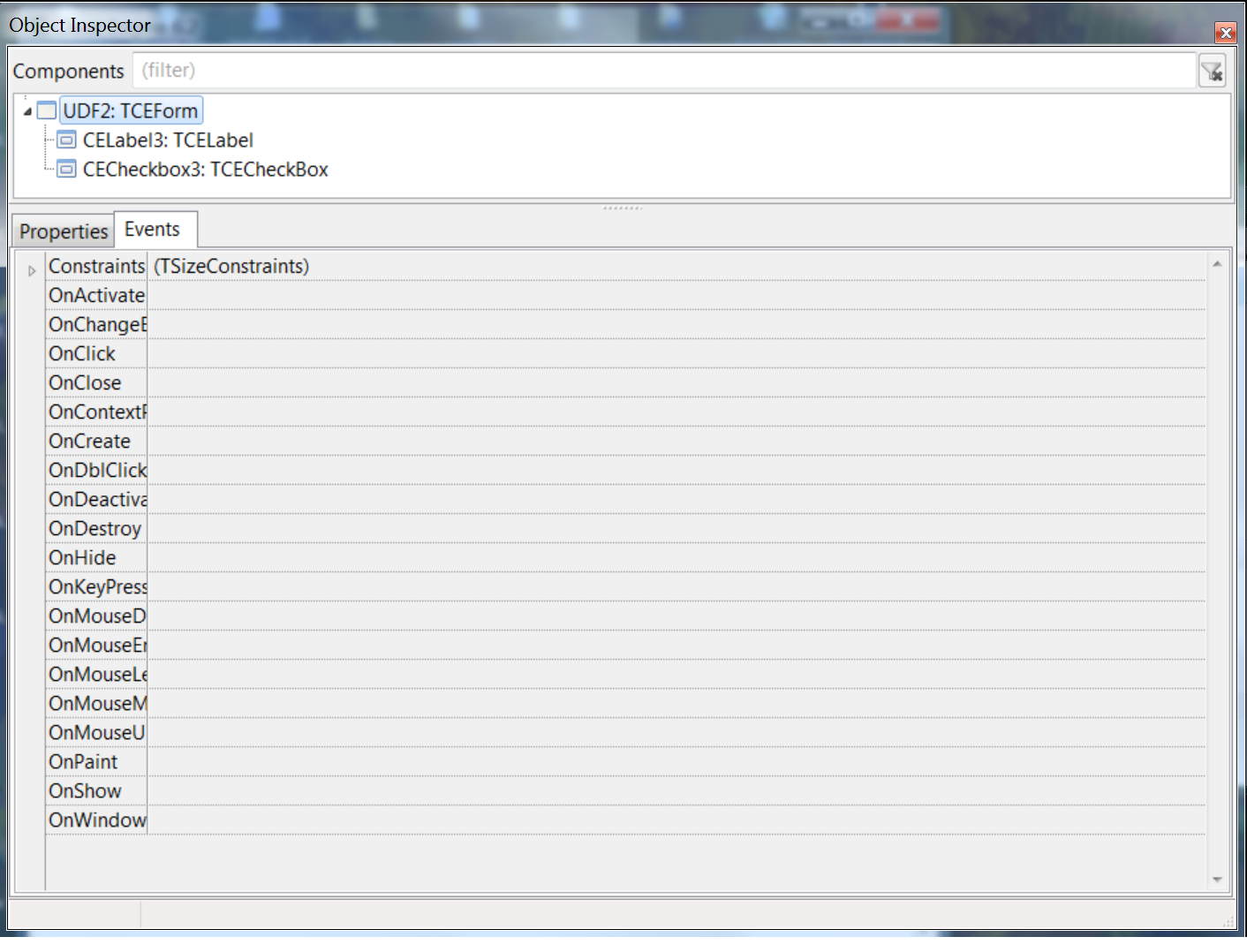Click the clear filter funnel icon
Screen dimensions: 1247x952
pos(1212,71)
